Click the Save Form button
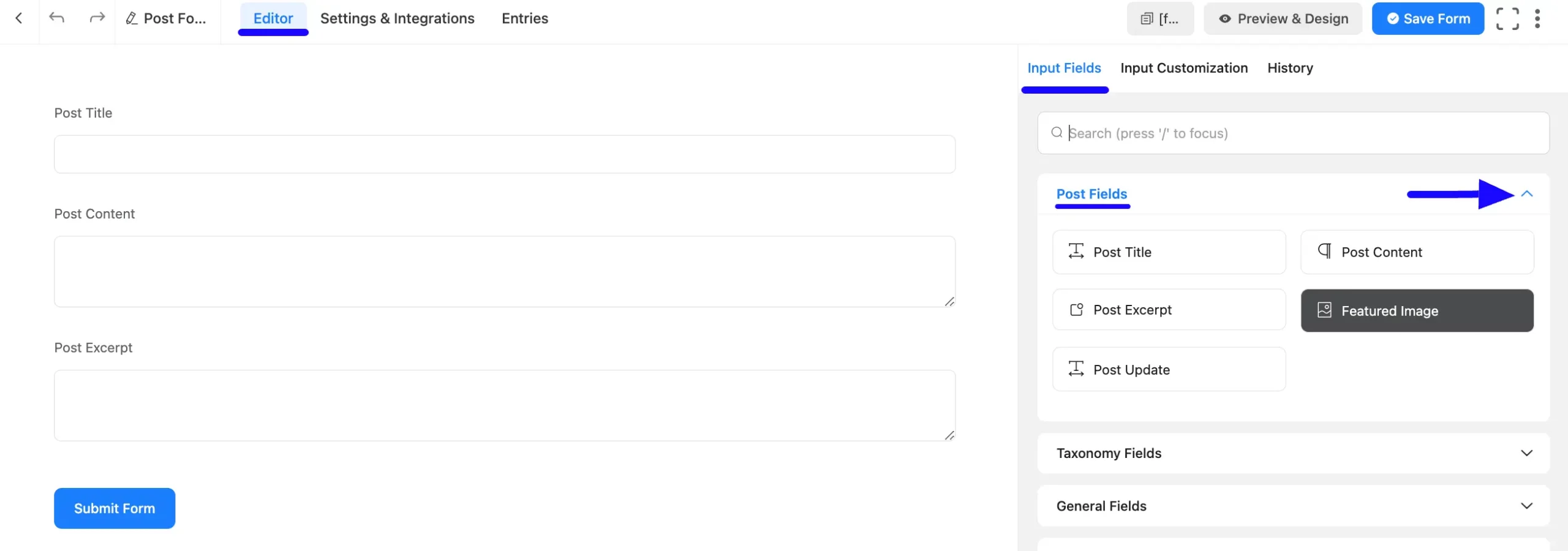Screen dimensions: 1568x551 pos(1427,19)
